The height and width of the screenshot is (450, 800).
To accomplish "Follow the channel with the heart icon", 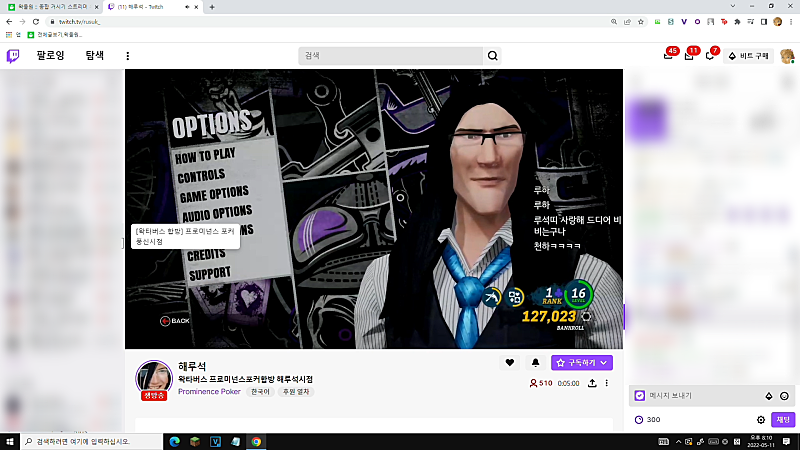I will [x=510, y=363].
